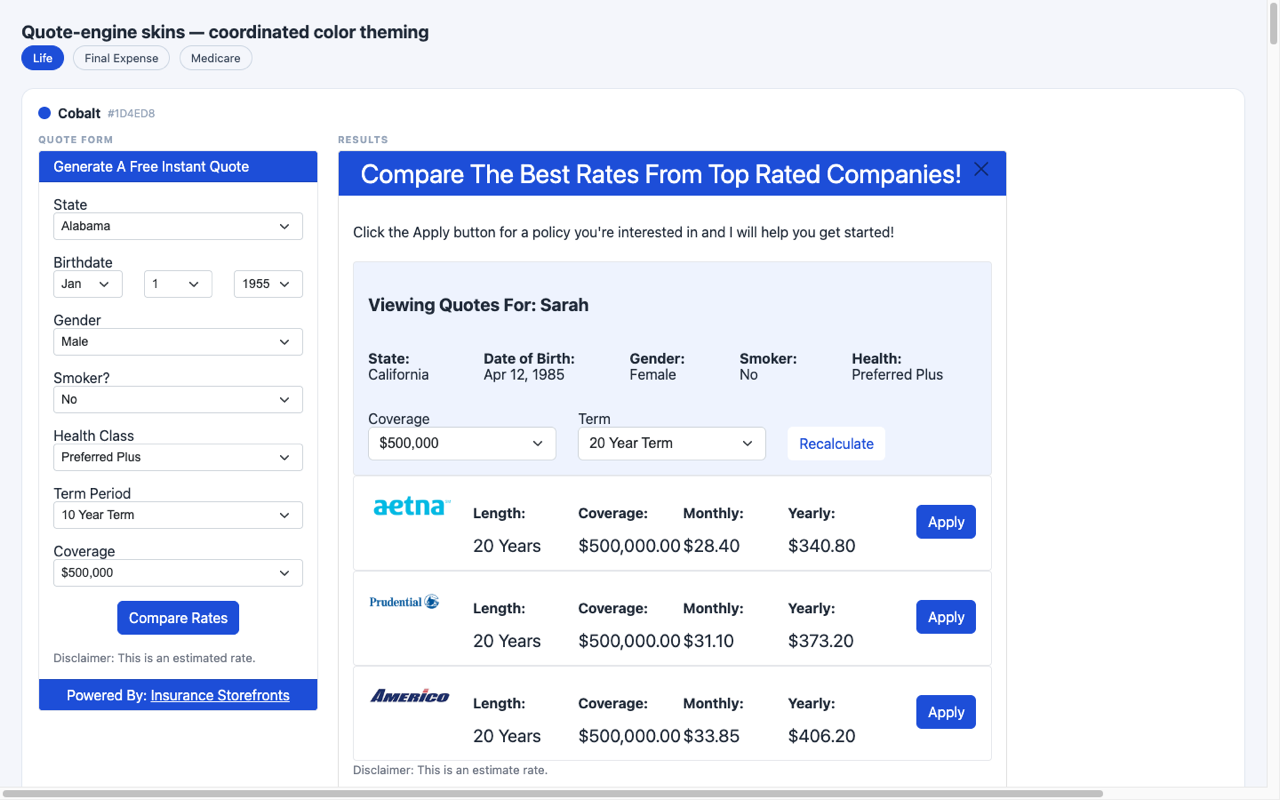Viewport: 1280px width, 800px height.
Task: Click the 'Generate A Free Instant Quote' header
Action: tap(151, 167)
